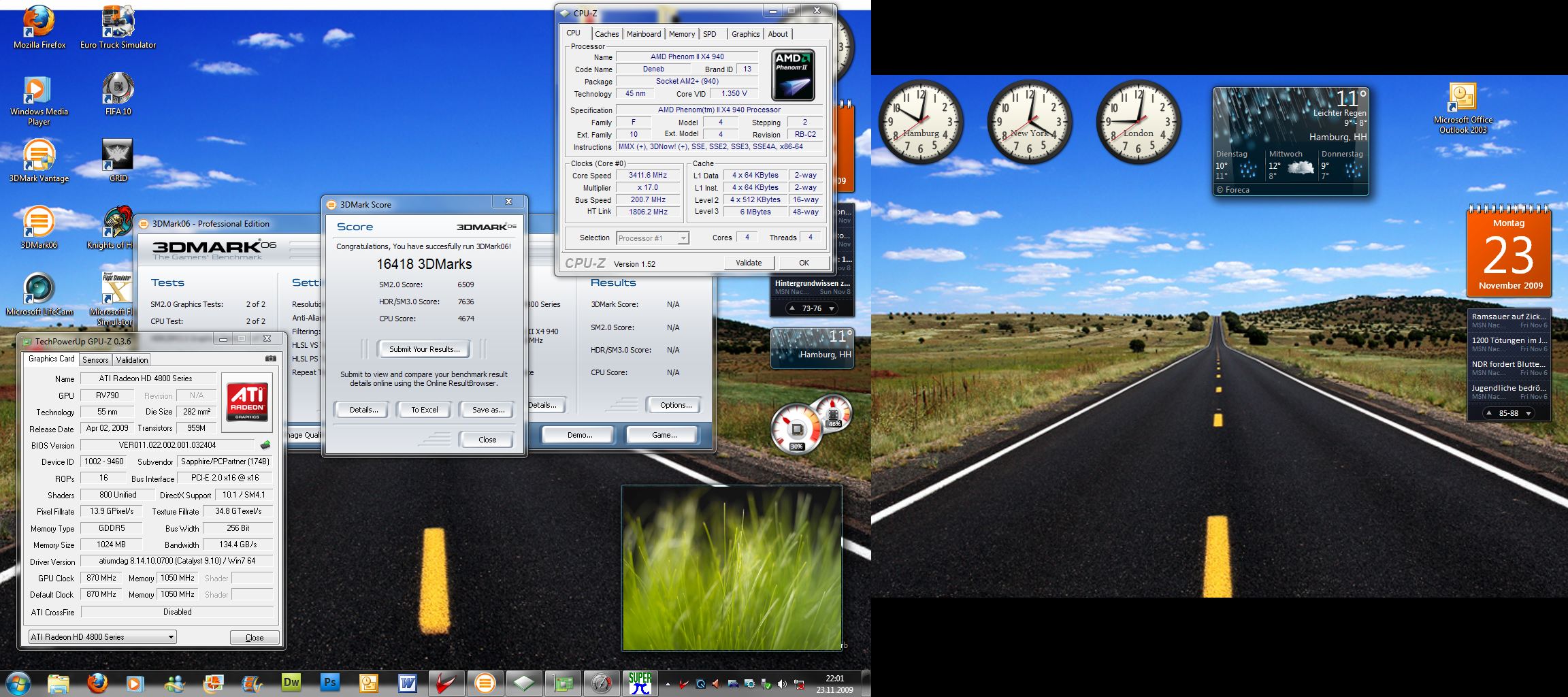The width and height of the screenshot is (1568, 697).
Task: Click the AMD Phenom II logo in CPU-Z
Action: 793,76
